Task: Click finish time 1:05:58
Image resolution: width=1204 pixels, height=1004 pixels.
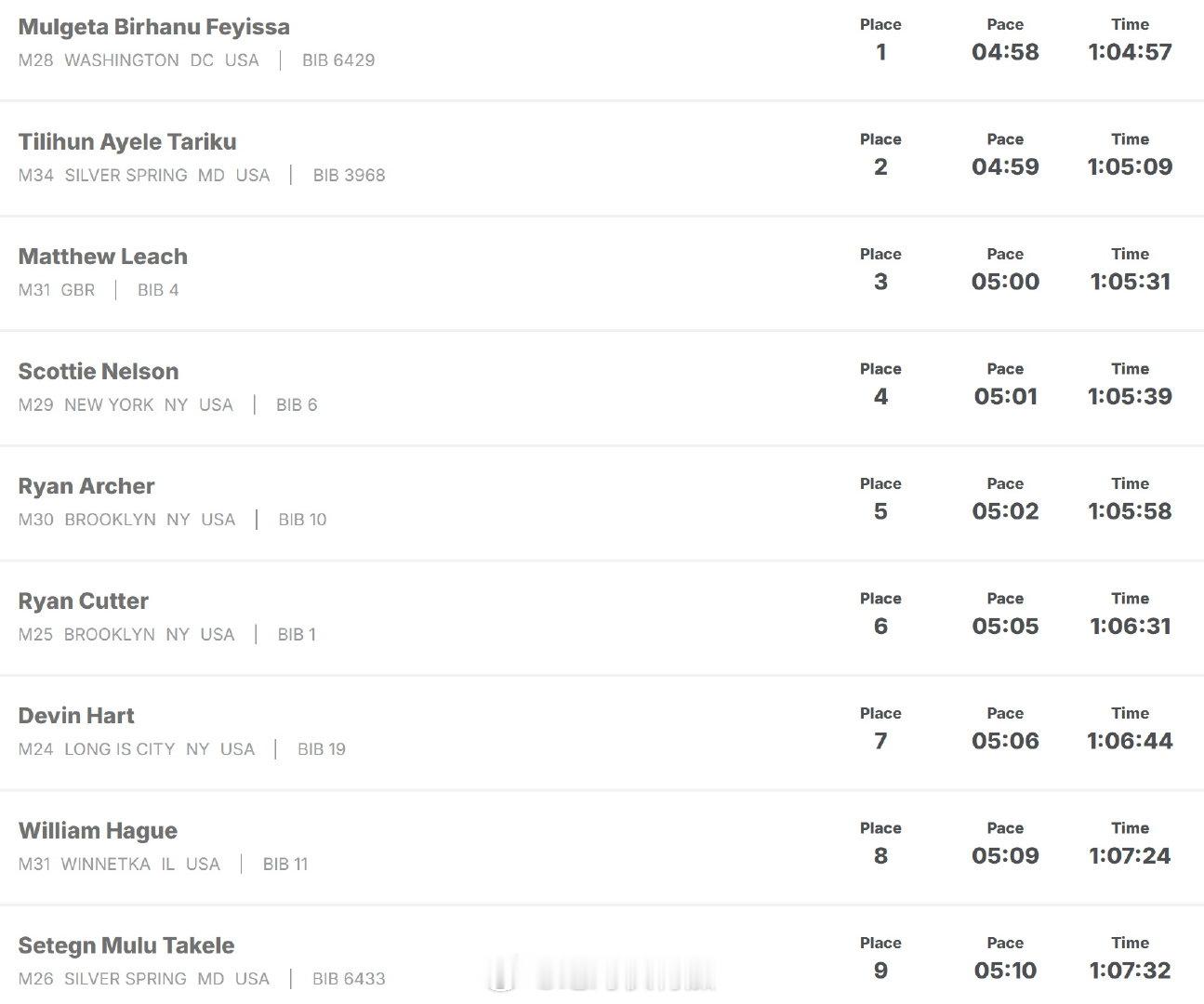Action: pyautogui.click(x=1130, y=511)
